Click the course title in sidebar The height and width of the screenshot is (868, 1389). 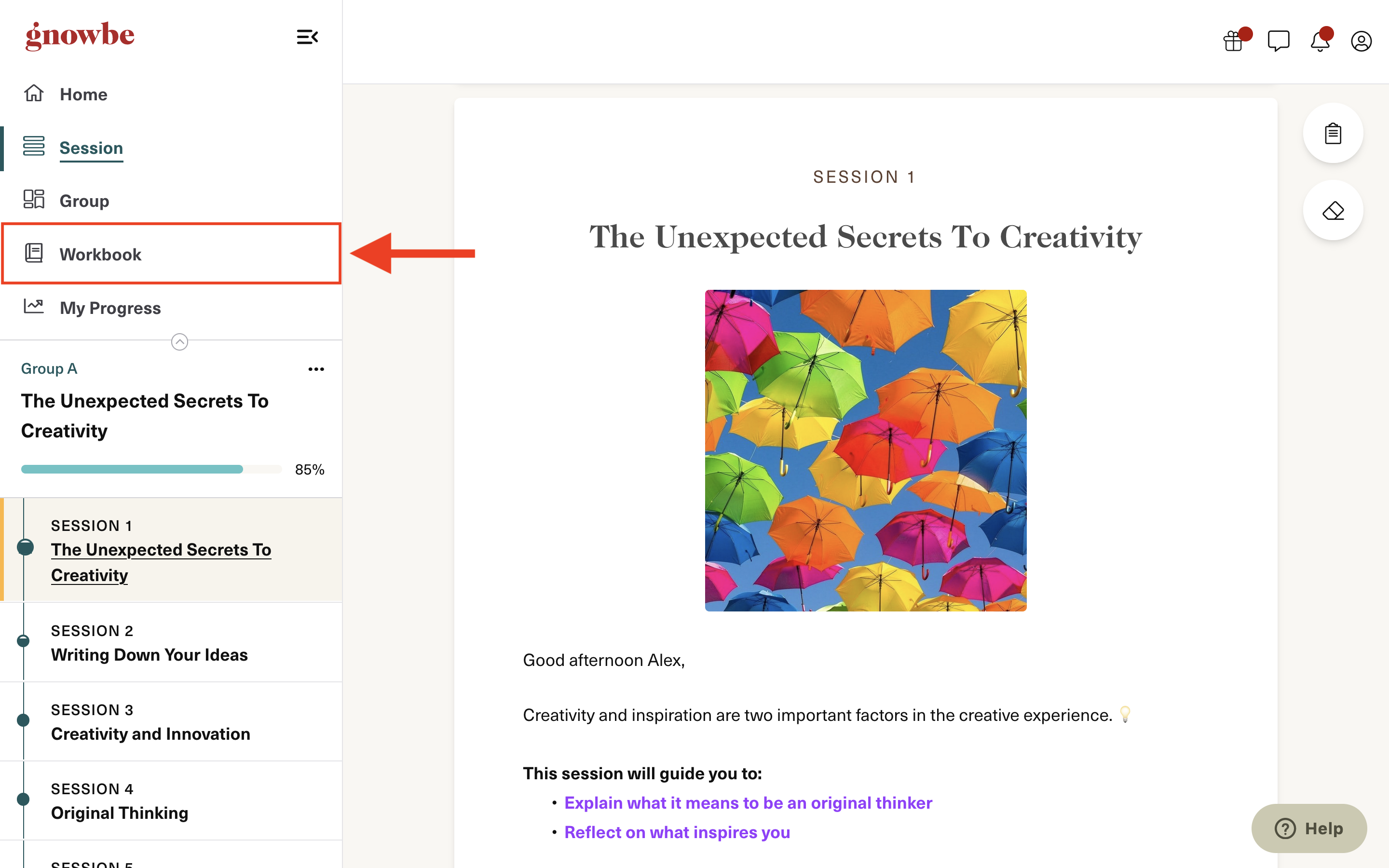tap(145, 416)
